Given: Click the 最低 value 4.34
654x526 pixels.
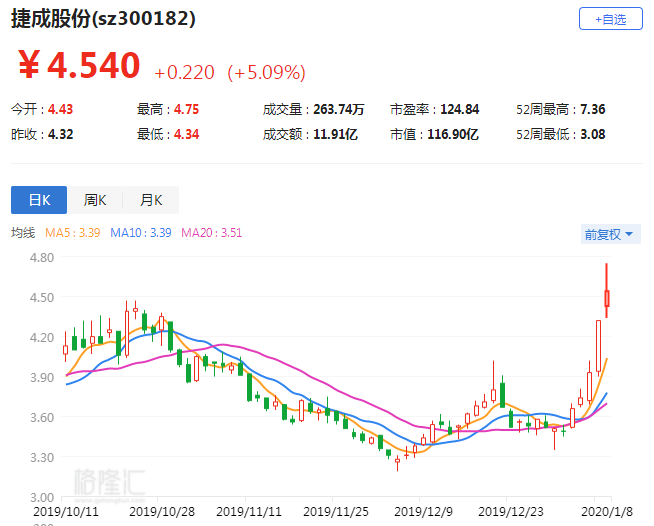Looking at the screenshot, I should (186, 134).
